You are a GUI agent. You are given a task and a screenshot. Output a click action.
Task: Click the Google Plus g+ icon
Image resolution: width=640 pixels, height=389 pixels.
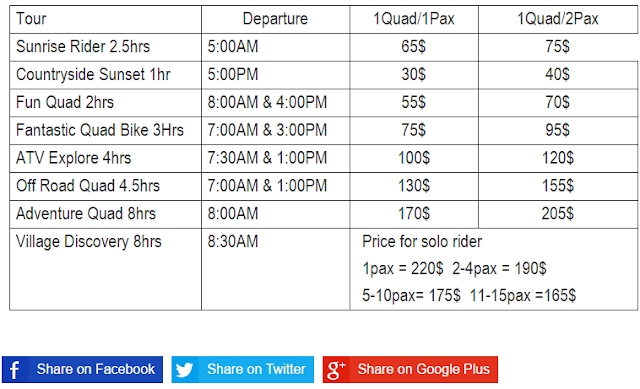pos(336,369)
